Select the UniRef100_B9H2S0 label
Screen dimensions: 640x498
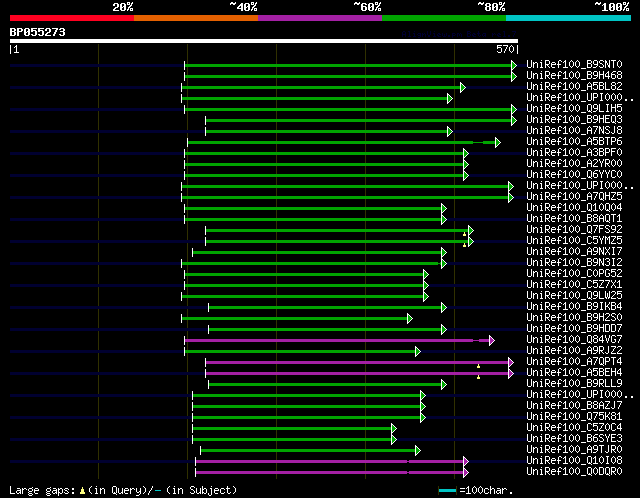click(x=574, y=318)
